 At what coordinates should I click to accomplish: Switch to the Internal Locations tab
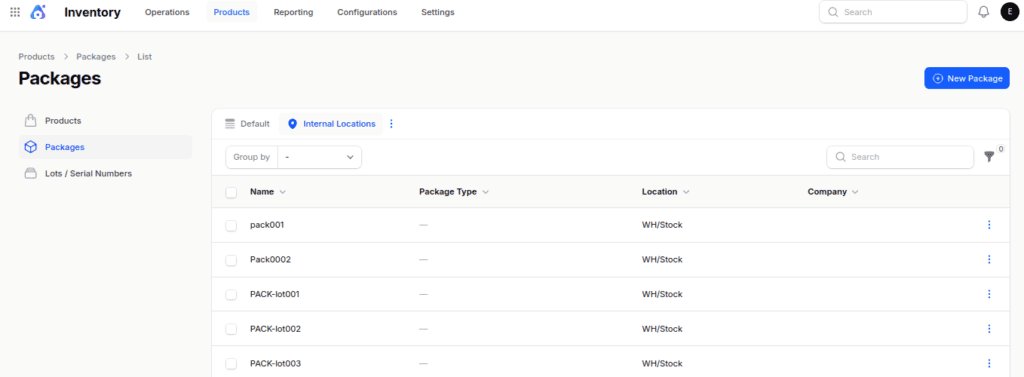[x=332, y=123]
